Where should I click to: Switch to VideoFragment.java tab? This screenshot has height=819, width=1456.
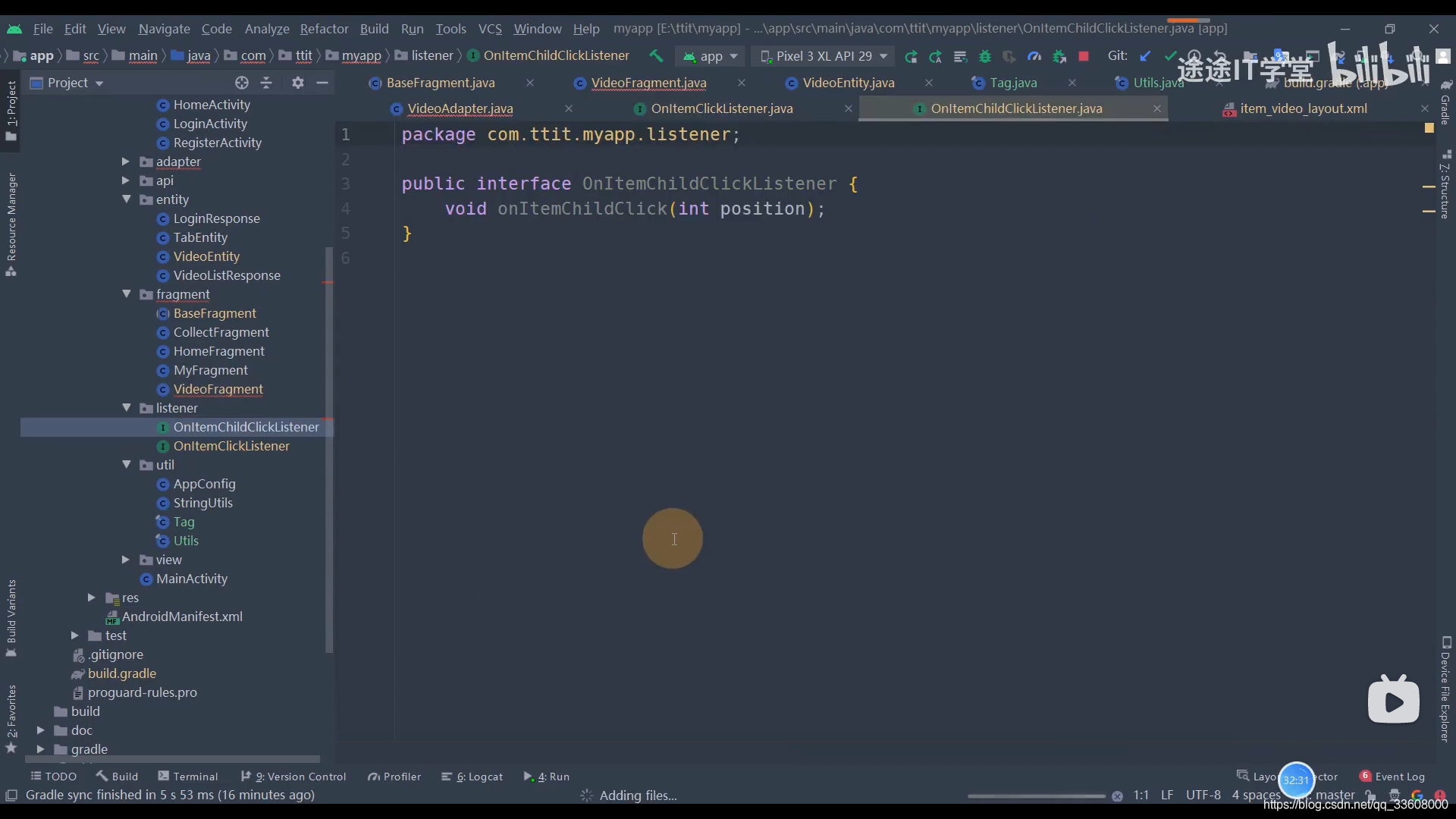tap(648, 83)
